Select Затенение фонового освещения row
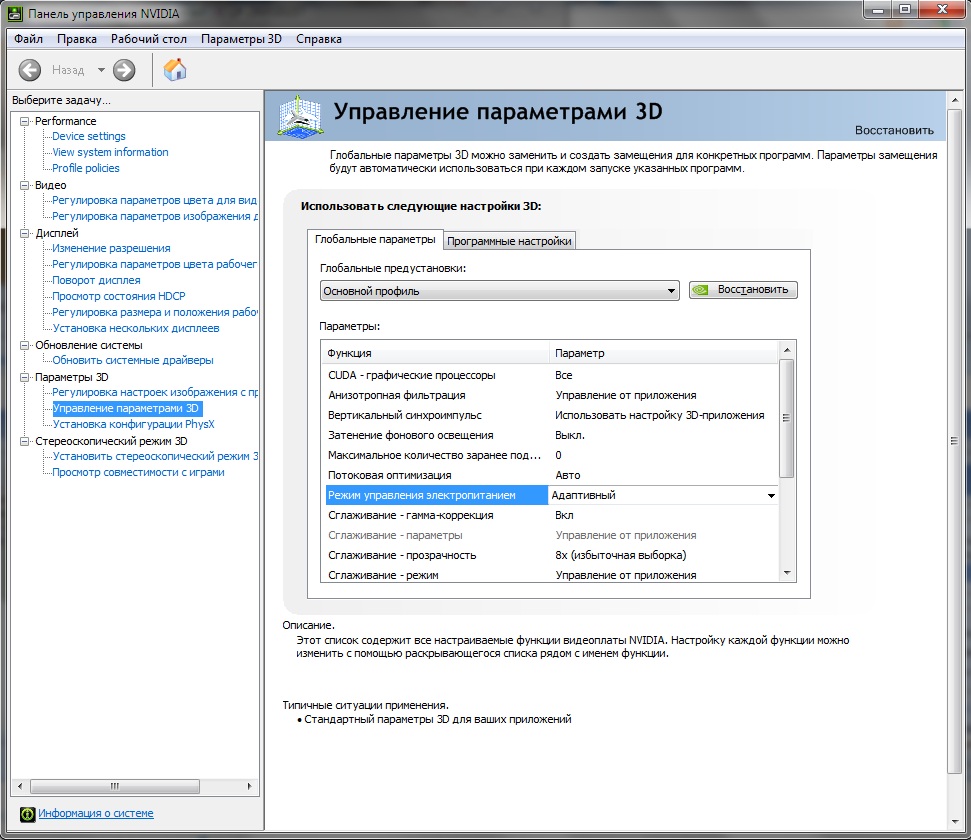This screenshot has width=971, height=840. (551, 435)
